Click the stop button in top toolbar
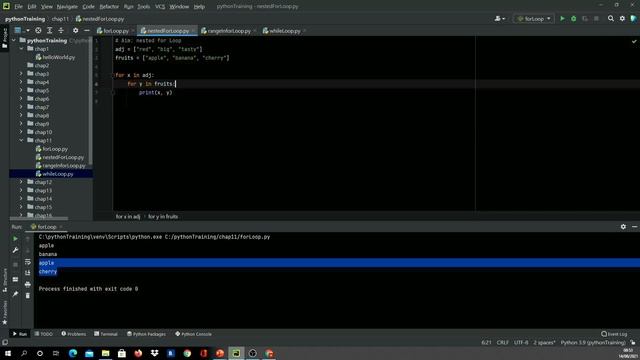Screen dimensions: 640x360 point(596,18)
